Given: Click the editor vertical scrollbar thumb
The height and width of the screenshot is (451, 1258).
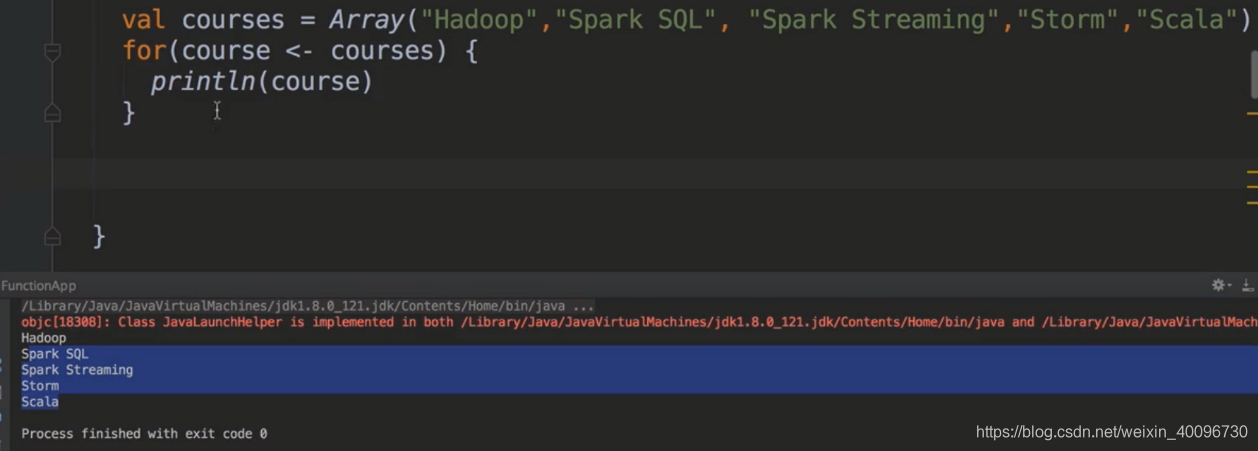Looking at the screenshot, I should 1254,75.
